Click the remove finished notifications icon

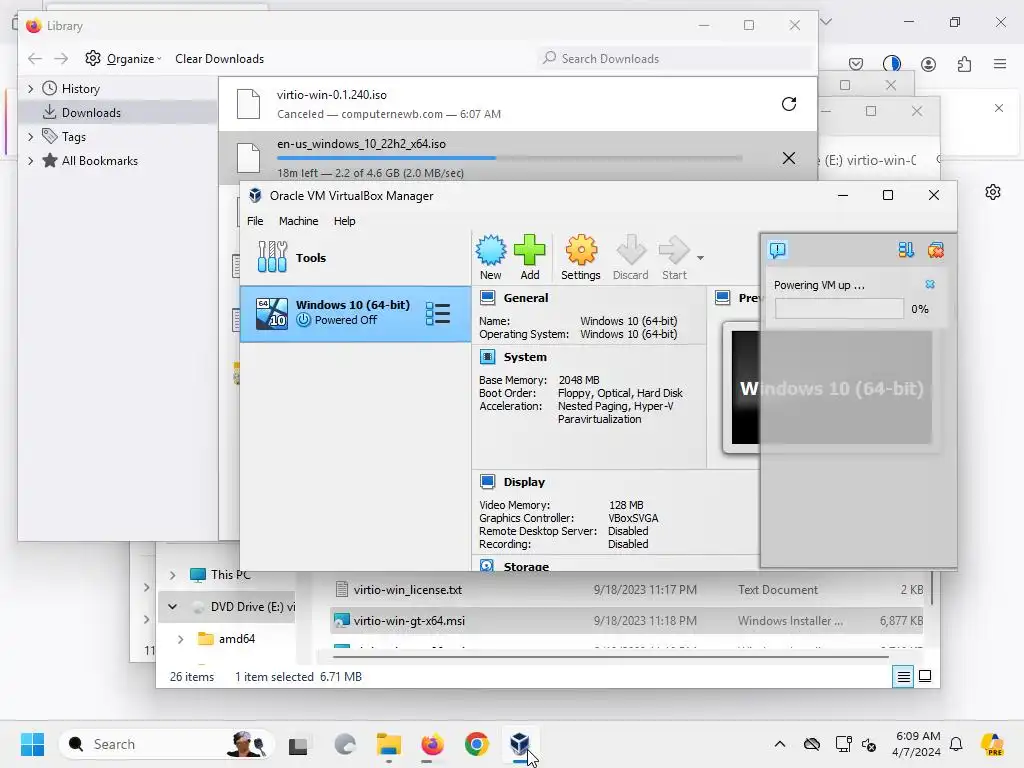tap(935, 249)
